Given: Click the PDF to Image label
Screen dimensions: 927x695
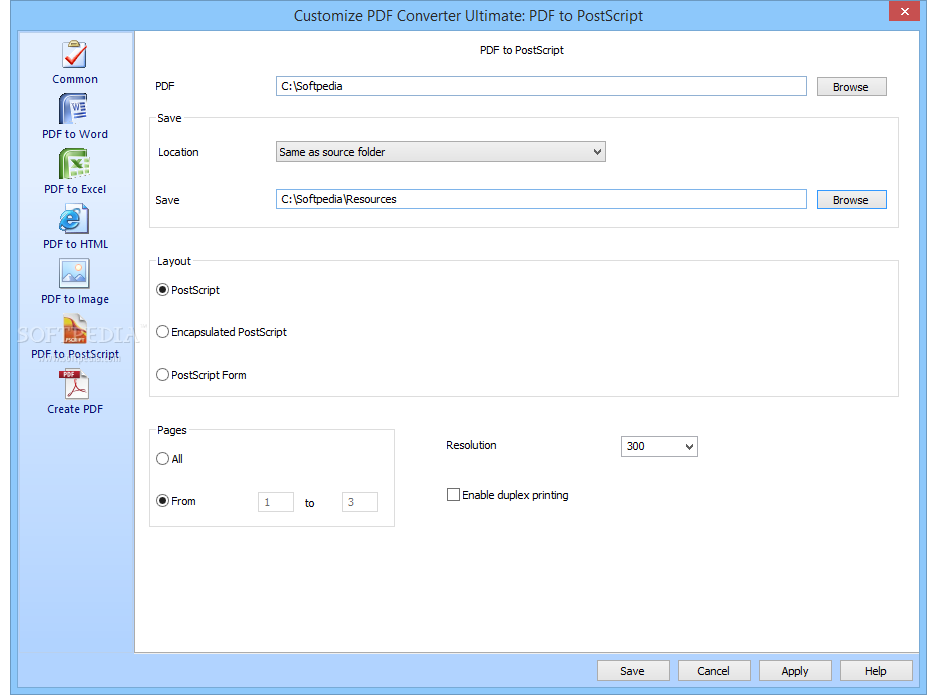Looking at the screenshot, I should point(75,299).
